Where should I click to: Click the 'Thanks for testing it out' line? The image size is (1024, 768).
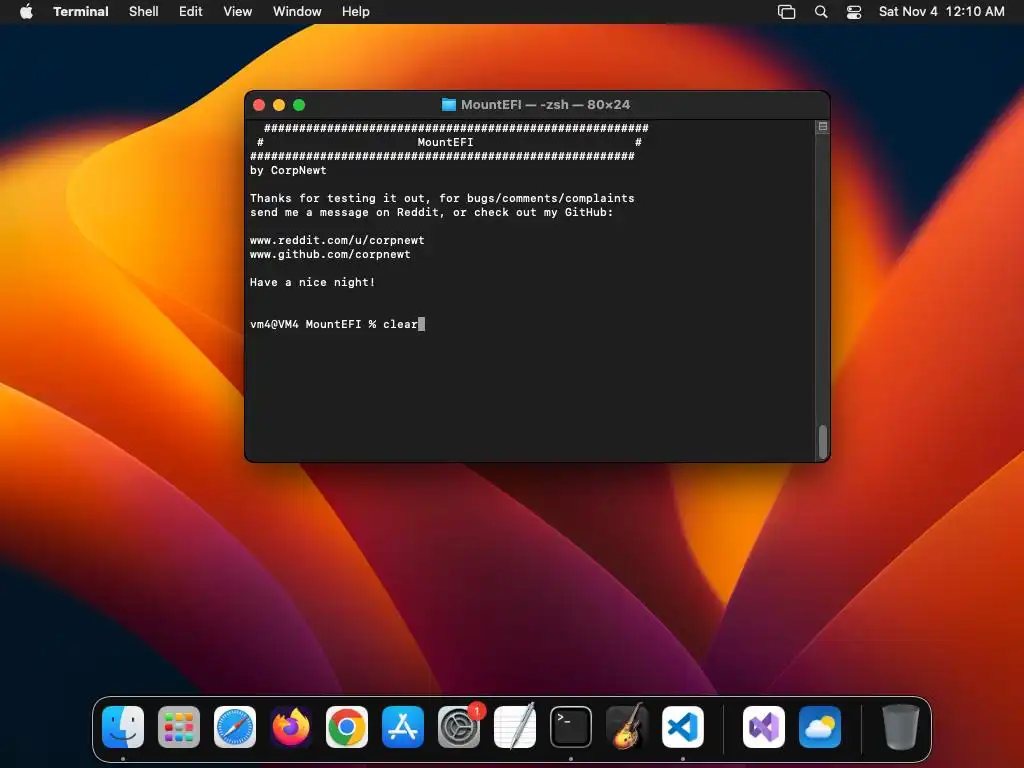tap(442, 199)
